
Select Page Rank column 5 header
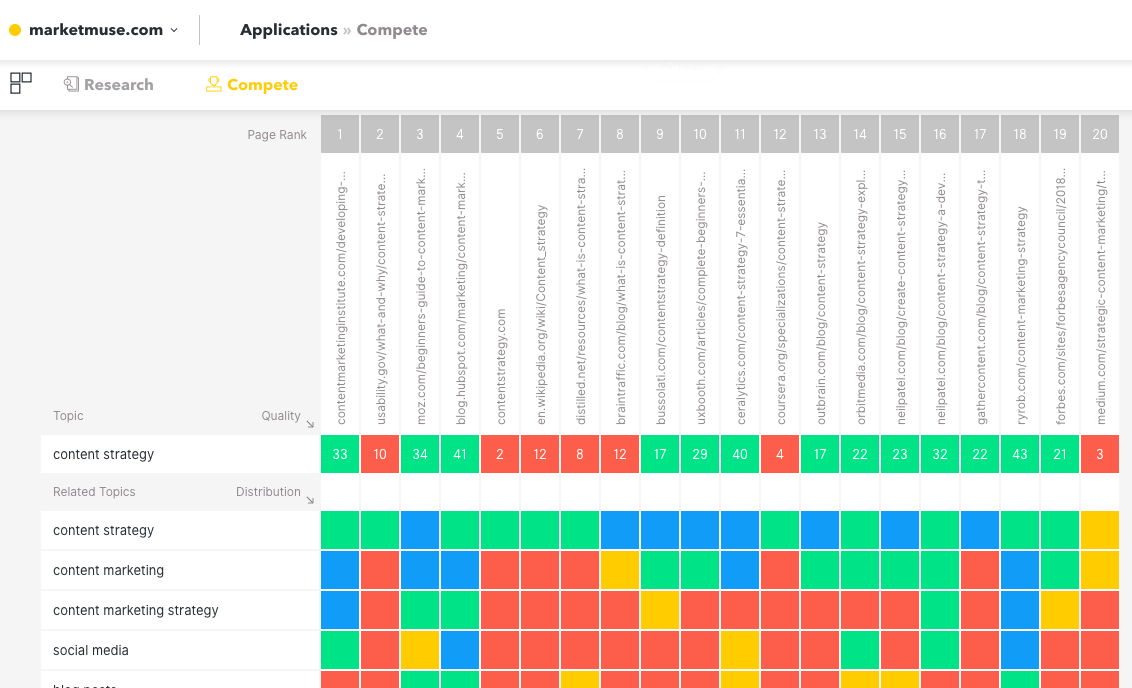[x=500, y=134]
